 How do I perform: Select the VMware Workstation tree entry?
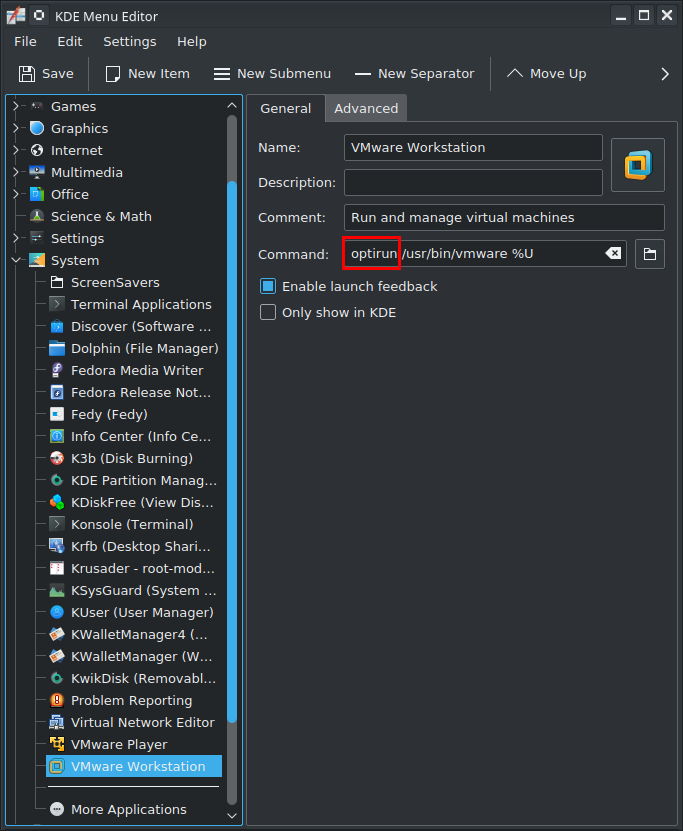[134, 766]
